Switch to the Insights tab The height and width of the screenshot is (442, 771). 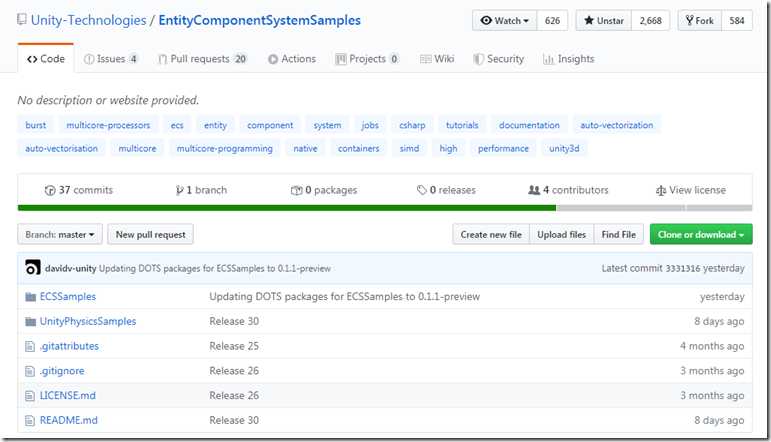coord(568,59)
